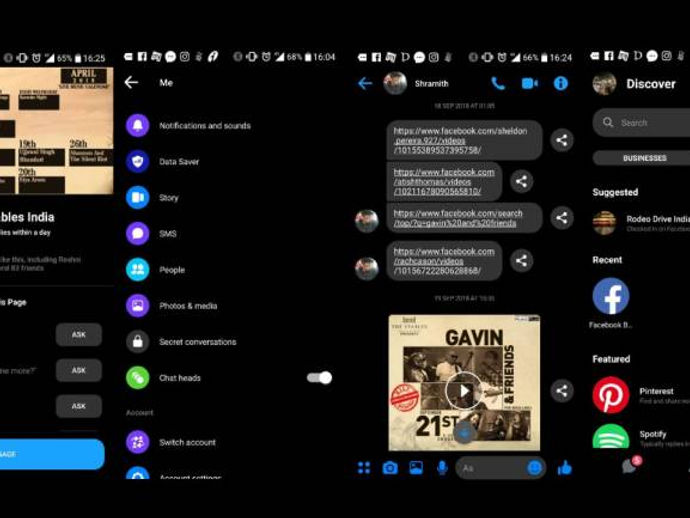Share the Gavin & Friends video
This screenshot has height=518, width=690.
pyautogui.click(x=562, y=391)
